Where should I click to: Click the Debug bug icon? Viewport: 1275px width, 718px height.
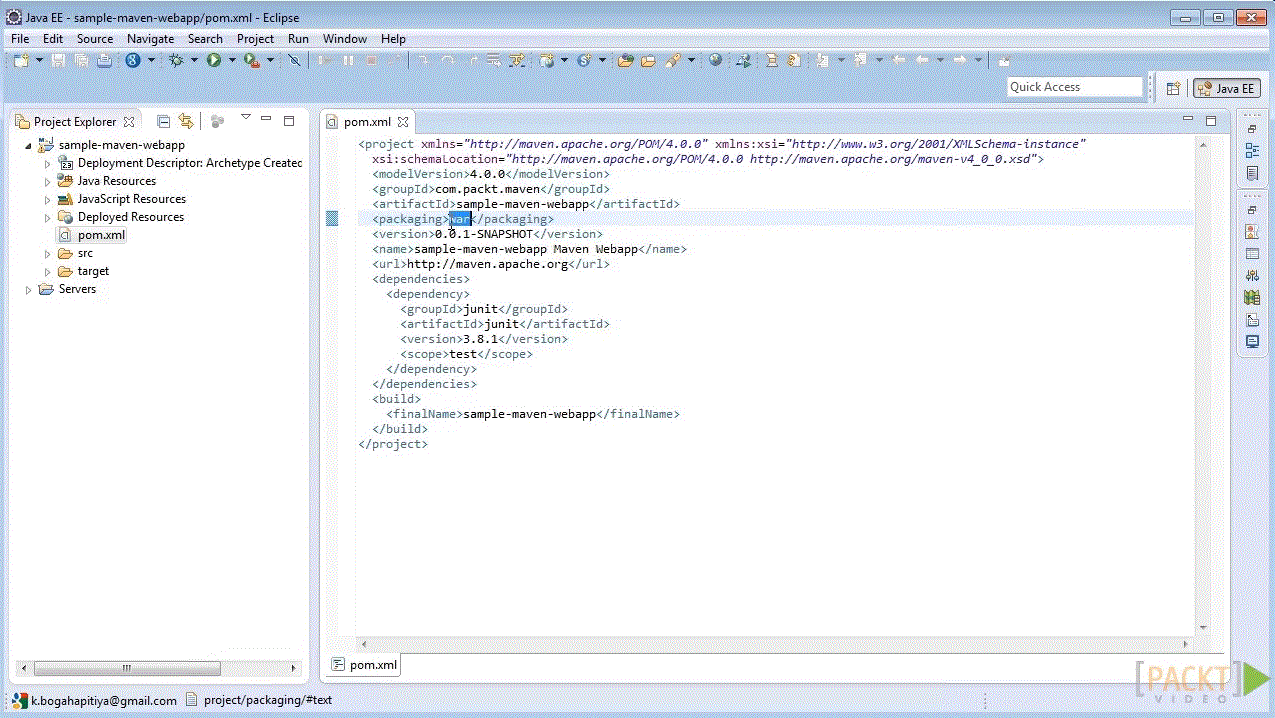tap(176, 60)
